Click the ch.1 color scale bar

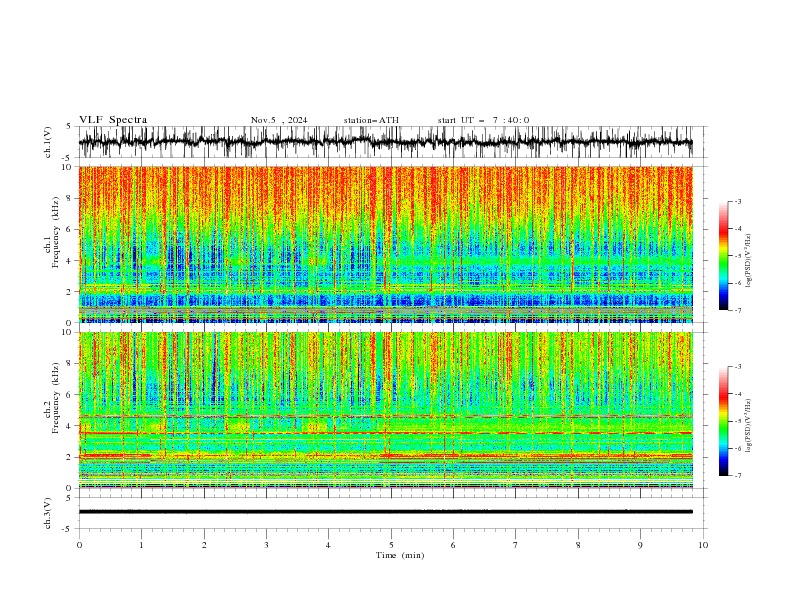click(x=723, y=256)
